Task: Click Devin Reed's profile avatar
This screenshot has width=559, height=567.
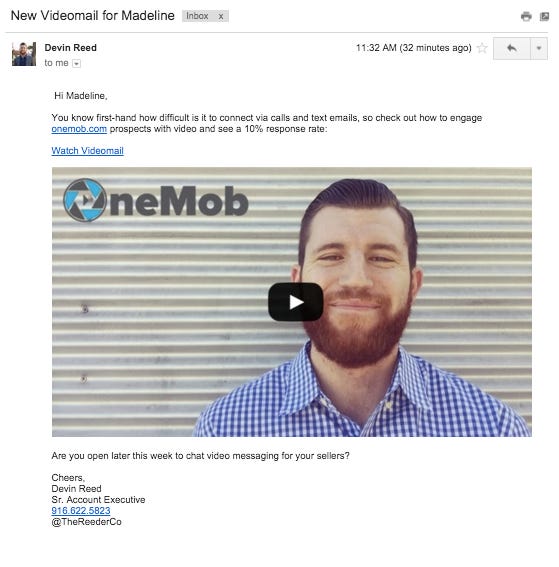Action: point(24,54)
